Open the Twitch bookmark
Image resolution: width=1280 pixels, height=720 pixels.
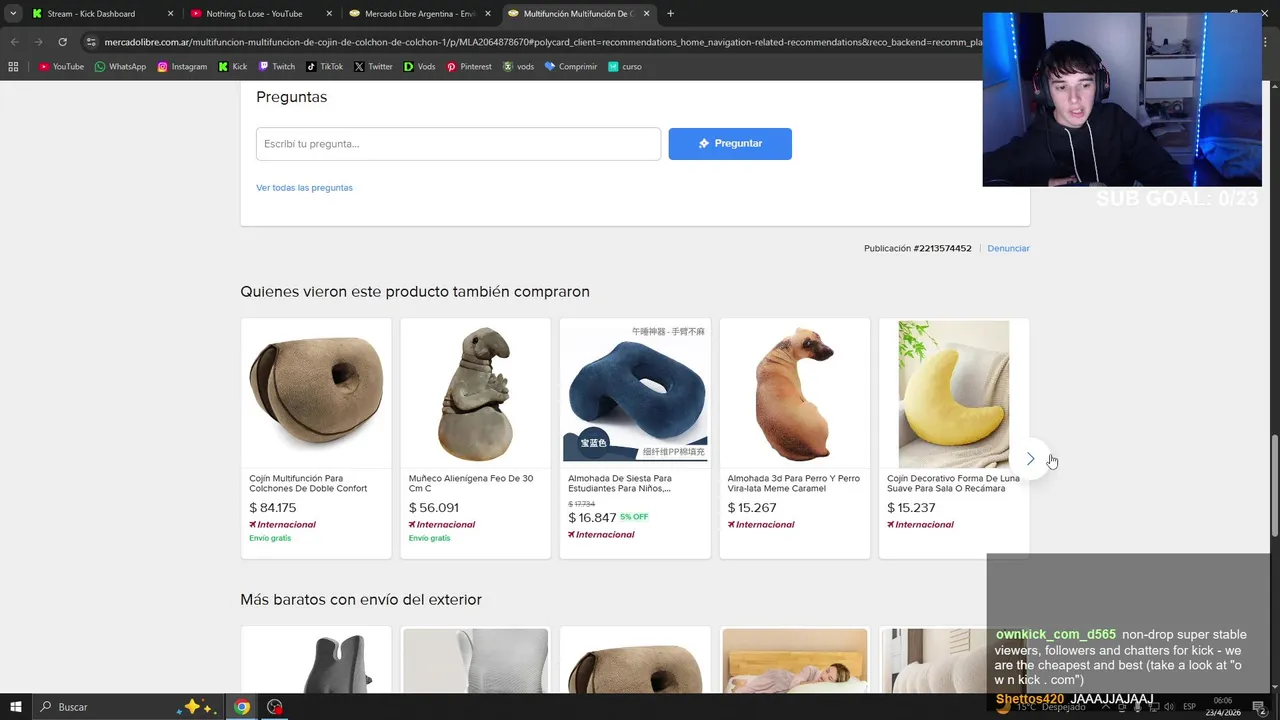point(277,67)
